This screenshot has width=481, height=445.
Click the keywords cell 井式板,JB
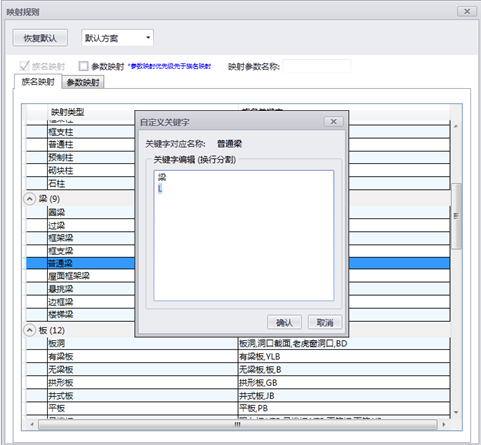point(344,396)
